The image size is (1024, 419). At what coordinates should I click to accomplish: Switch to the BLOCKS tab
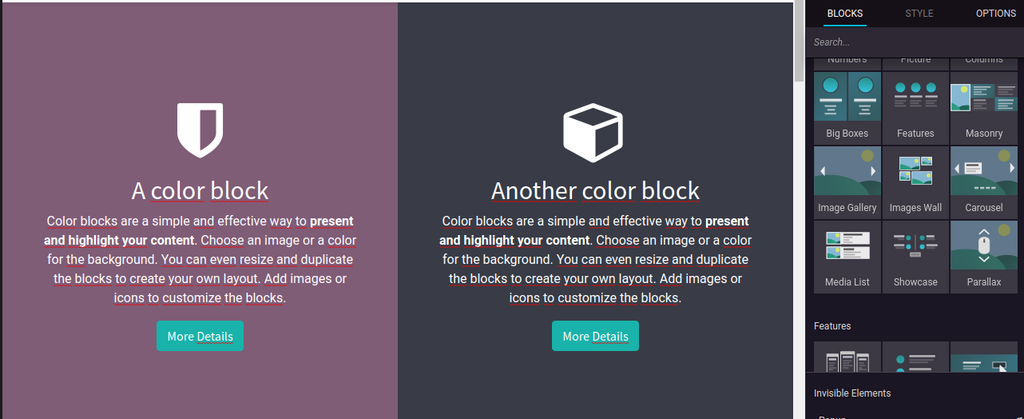pyautogui.click(x=846, y=13)
